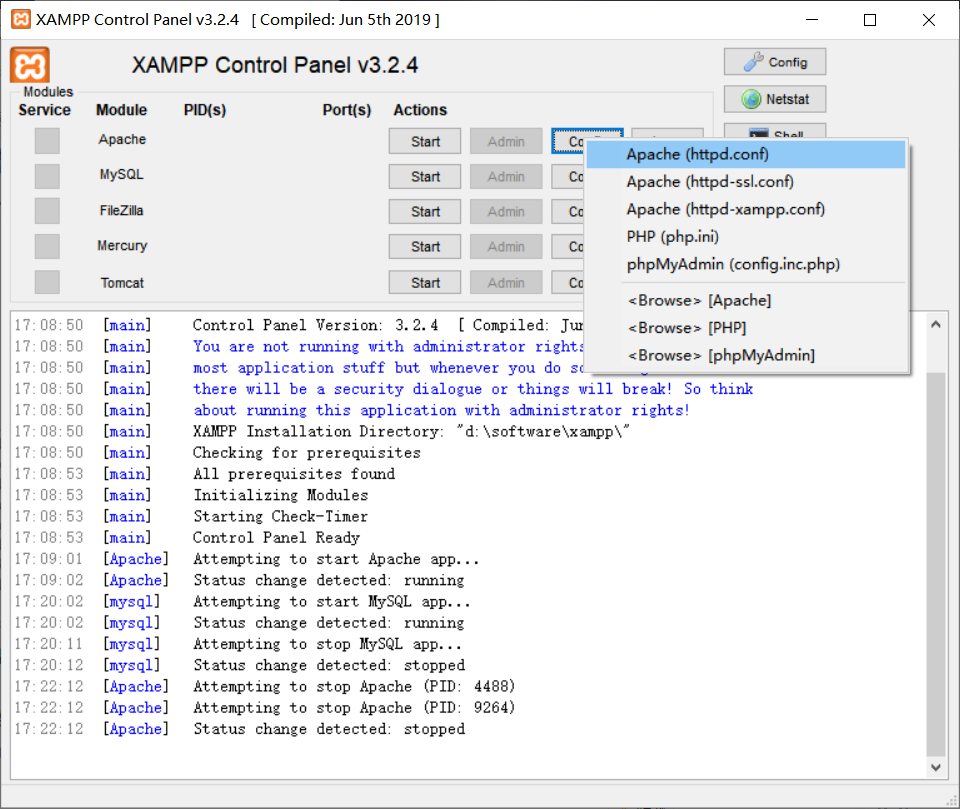
Task: Click log line 'Starting Check-Timer'
Action: coord(280,516)
